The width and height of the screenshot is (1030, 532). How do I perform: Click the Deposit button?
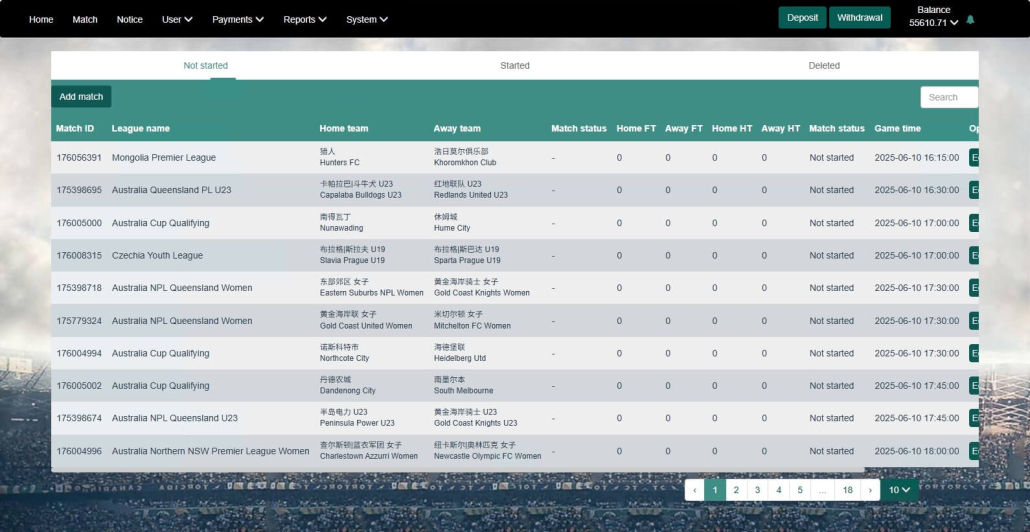802,18
